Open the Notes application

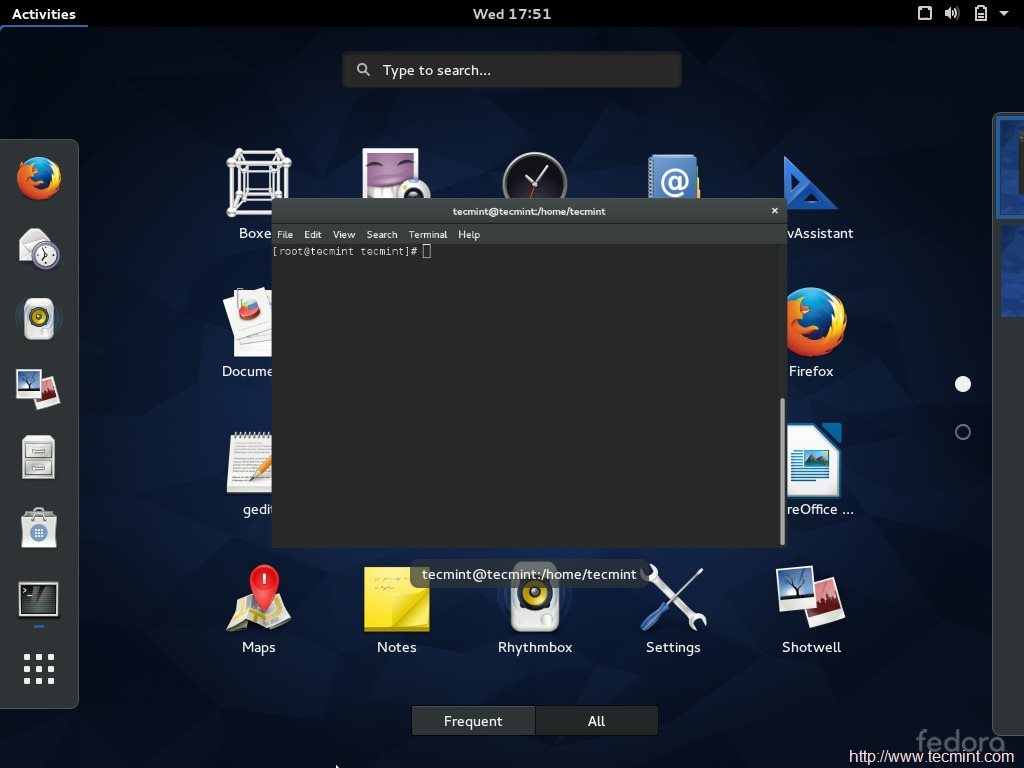point(395,600)
